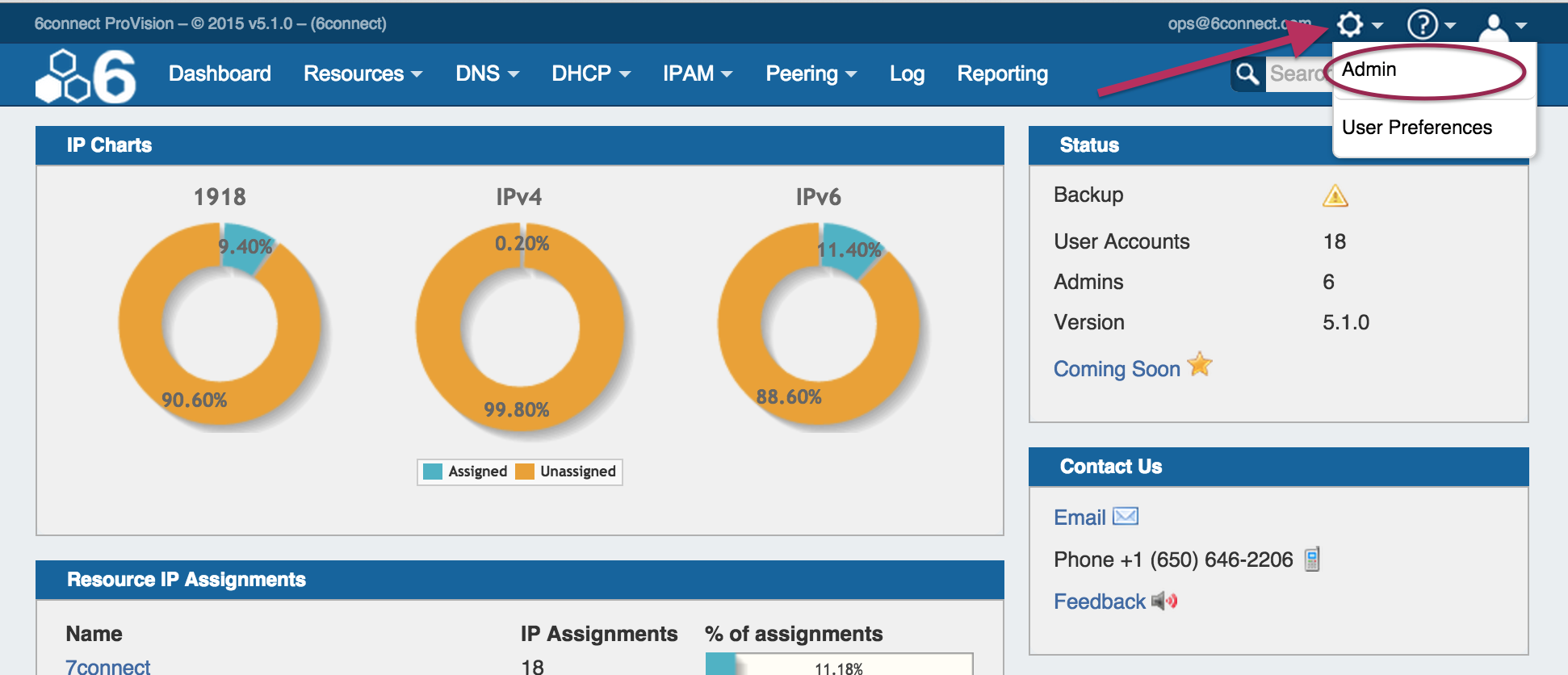Screen dimensions: 1568x675
Task: Click the IP Charts panel header
Action: (520, 145)
